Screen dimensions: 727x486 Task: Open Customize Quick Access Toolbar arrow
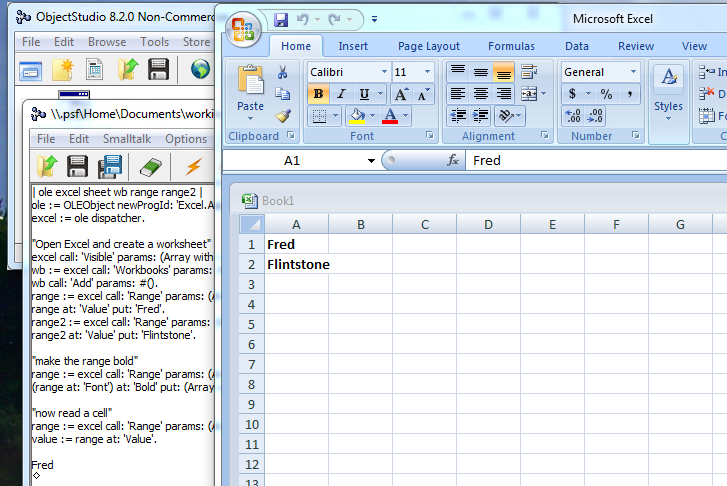pos(374,19)
